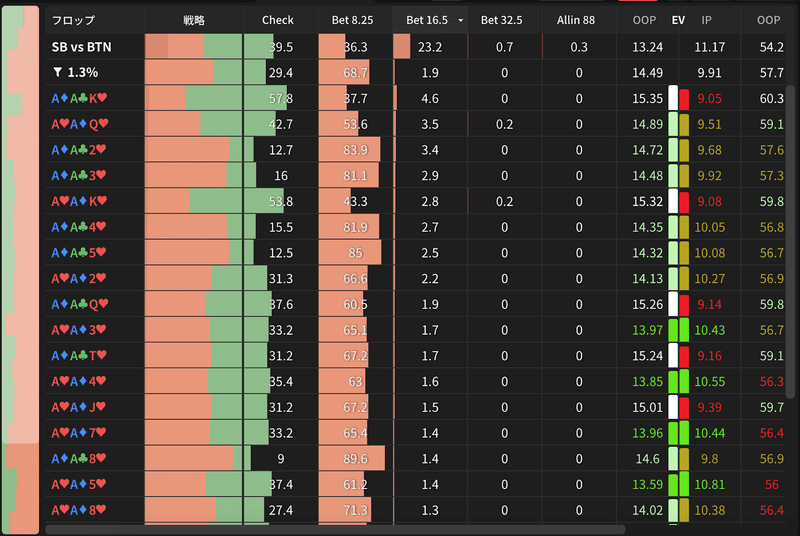Click the strategy bar for A♥A♦K♥
Viewport: 800px width, 536px height.
coord(194,201)
